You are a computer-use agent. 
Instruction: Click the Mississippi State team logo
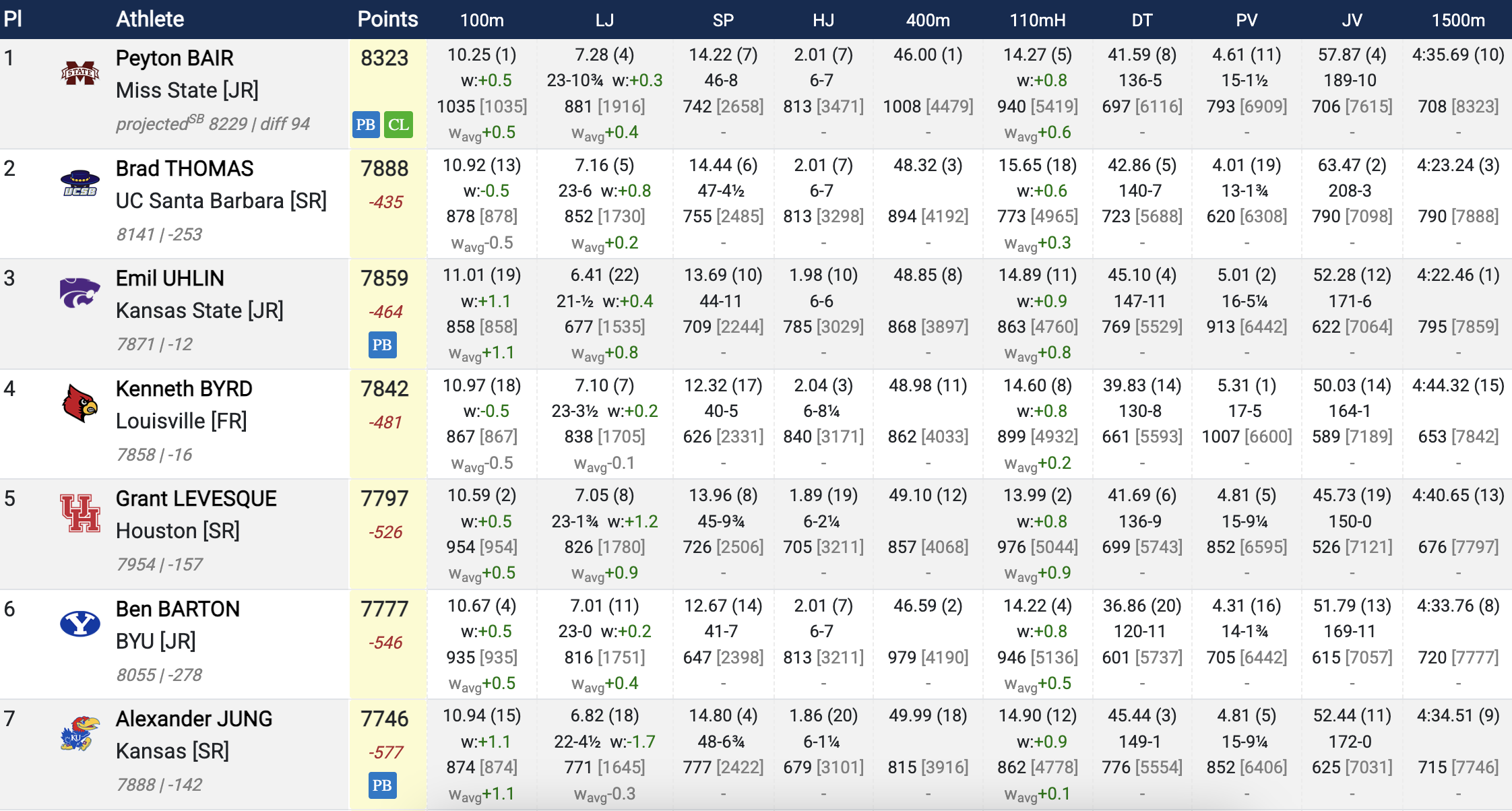pos(80,73)
